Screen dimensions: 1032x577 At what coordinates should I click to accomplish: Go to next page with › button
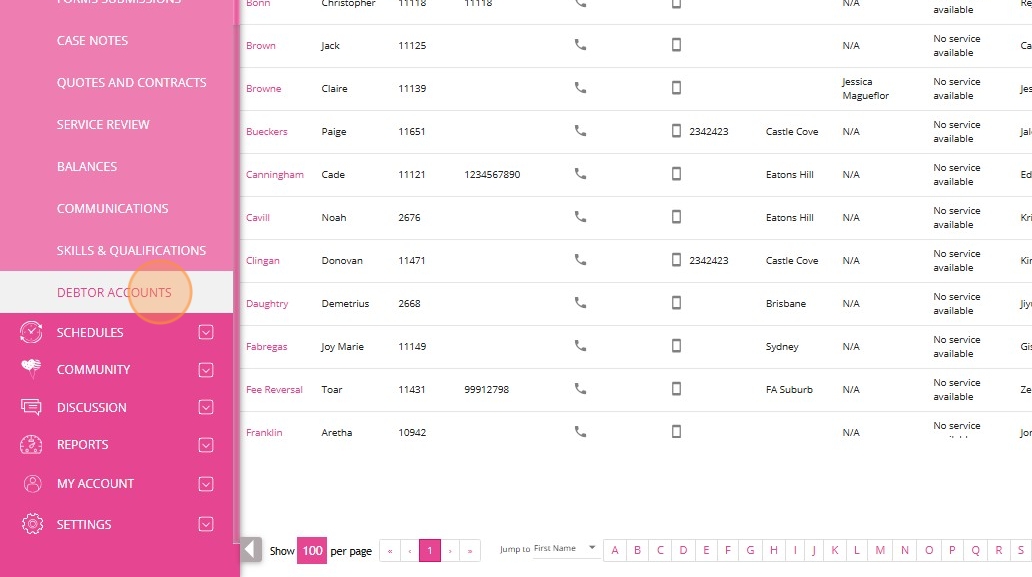coord(450,551)
